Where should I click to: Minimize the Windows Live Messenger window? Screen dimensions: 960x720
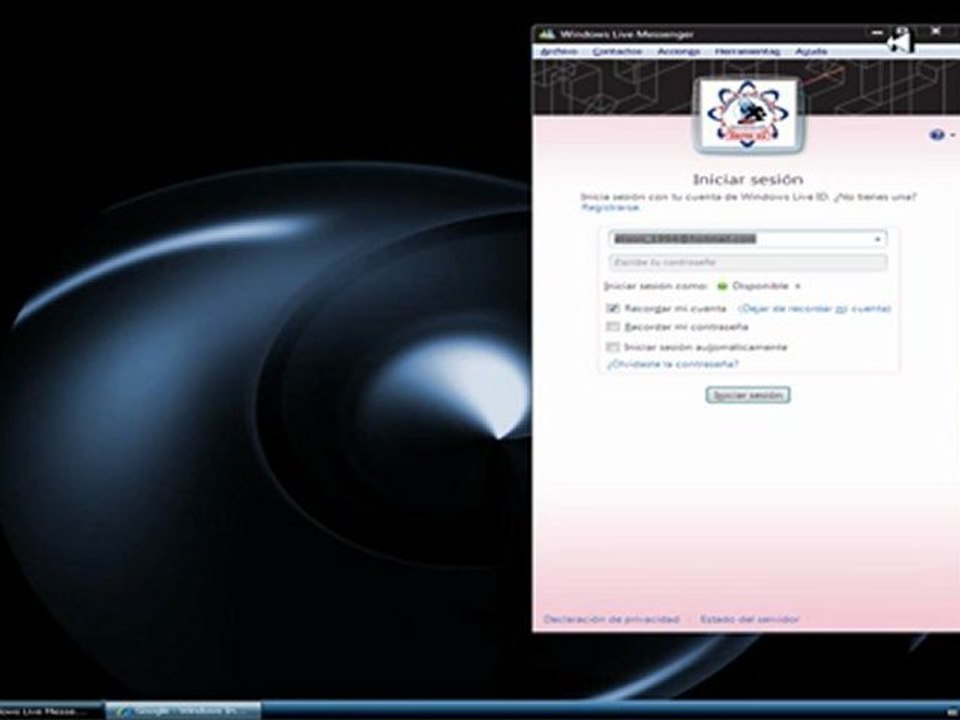(x=877, y=32)
